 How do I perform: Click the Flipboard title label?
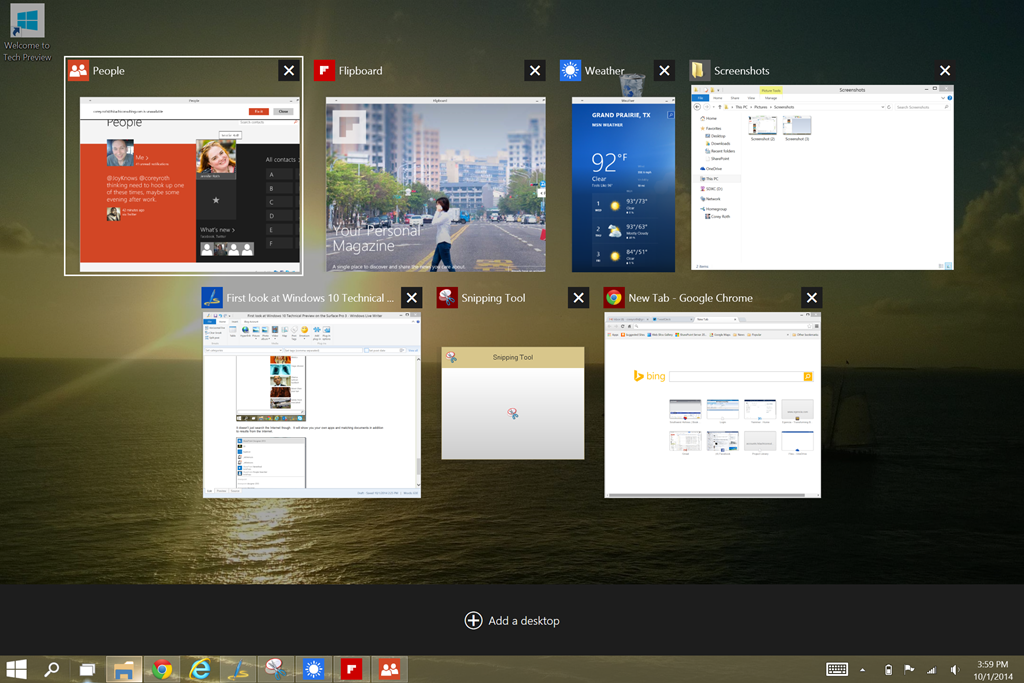(x=360, y=71)
